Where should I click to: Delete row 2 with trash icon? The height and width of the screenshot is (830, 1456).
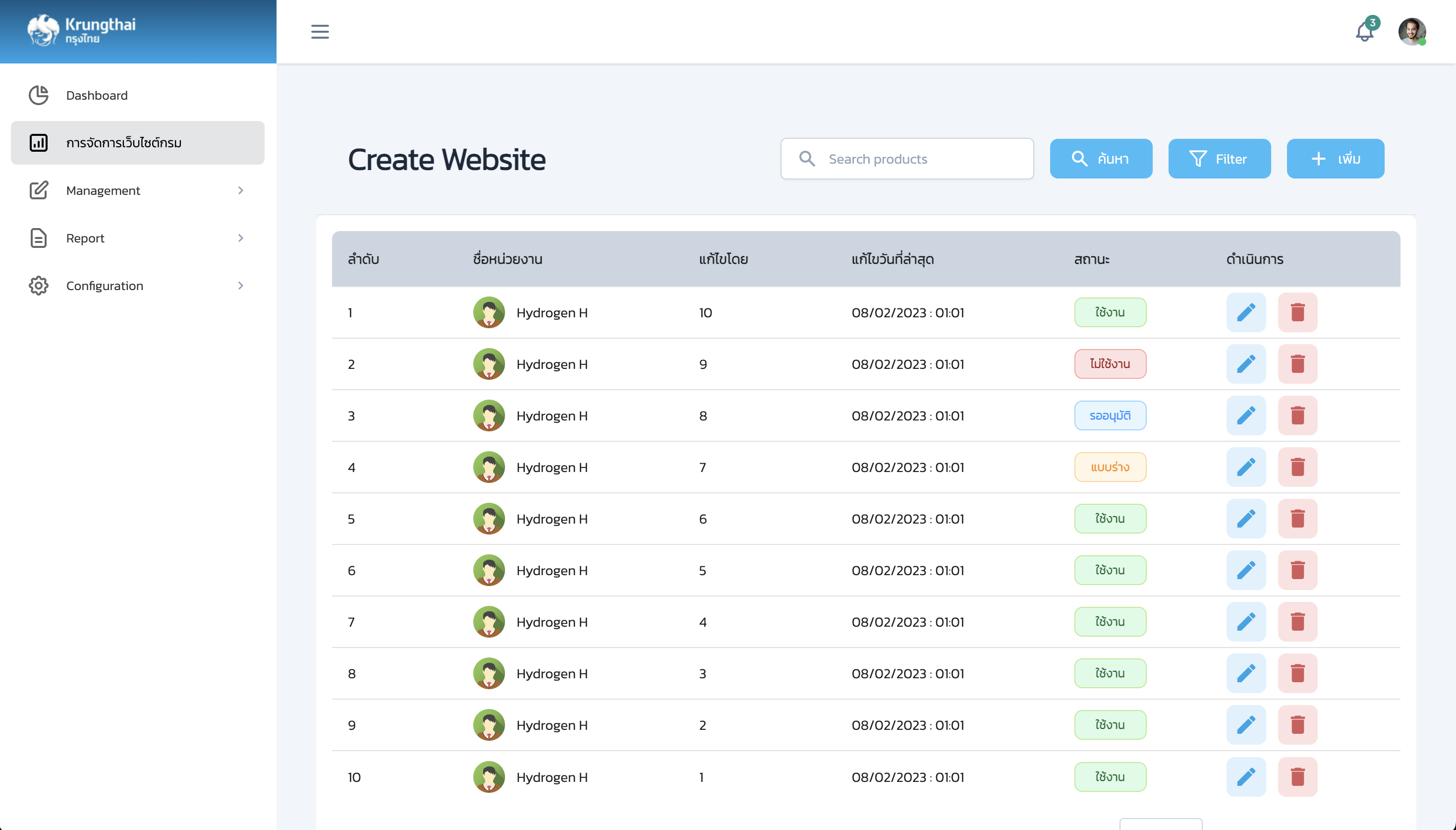pos(1297,364)
